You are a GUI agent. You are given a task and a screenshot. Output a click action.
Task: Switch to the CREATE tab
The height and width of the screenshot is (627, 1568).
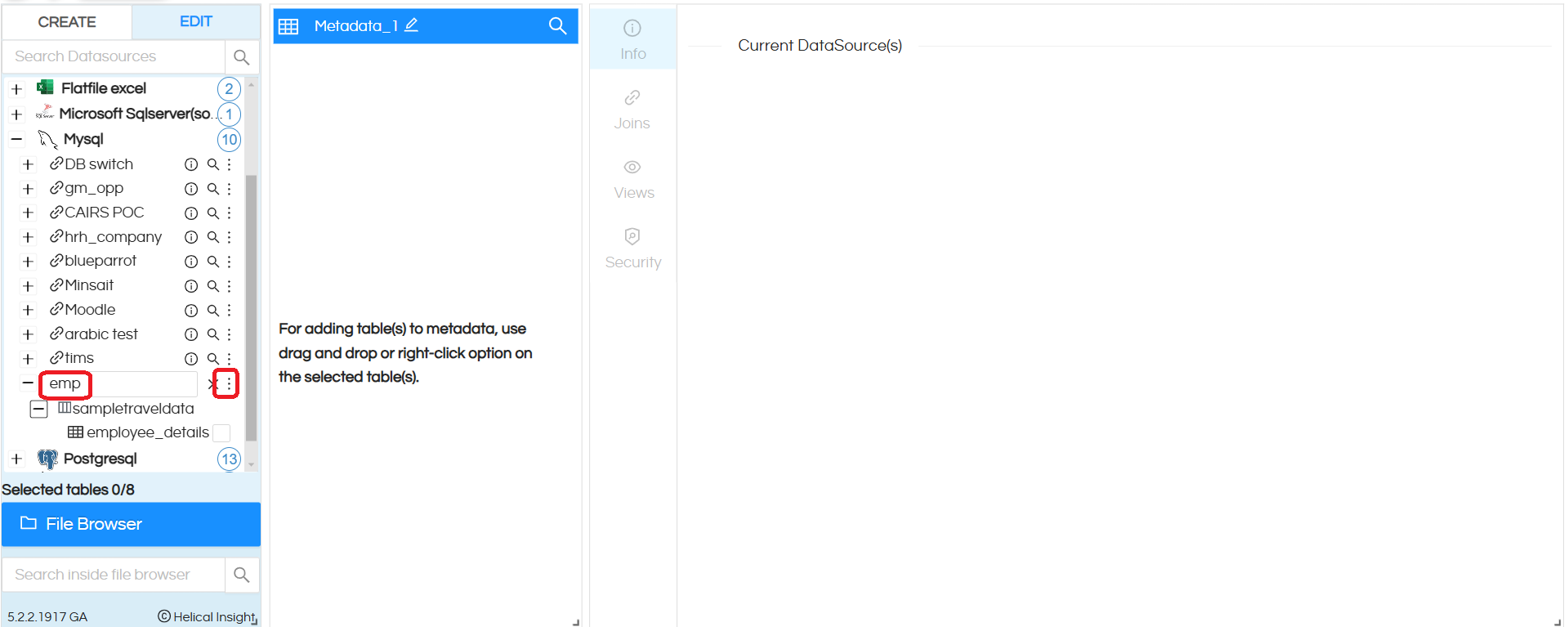pos(67,22)
